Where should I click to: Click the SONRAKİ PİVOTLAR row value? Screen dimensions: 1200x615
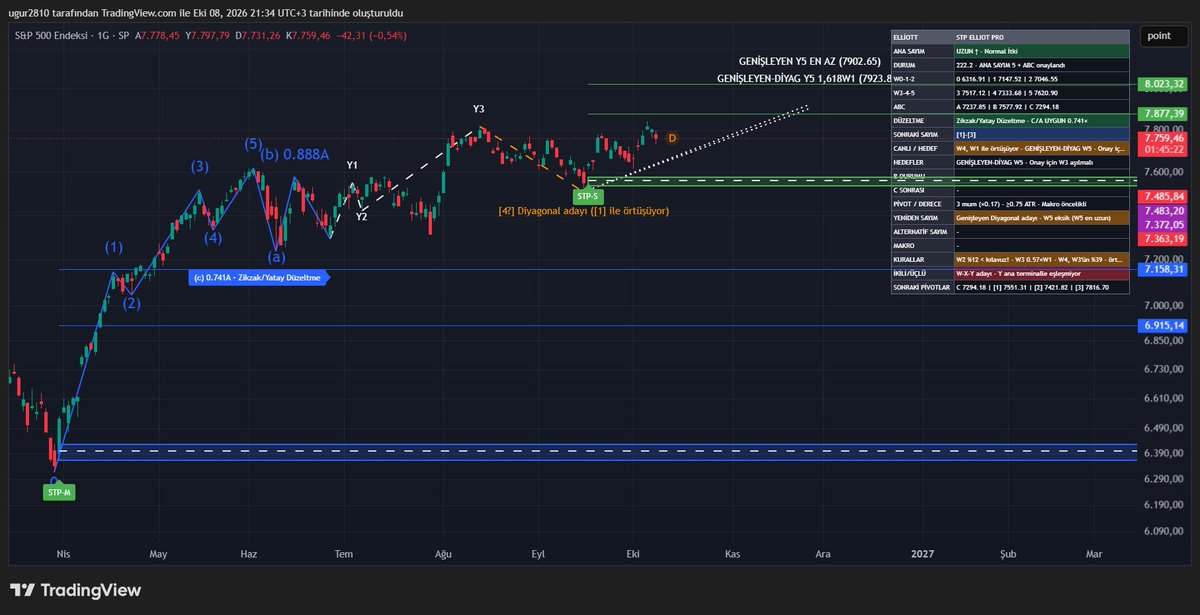(x=1041, y=287)
